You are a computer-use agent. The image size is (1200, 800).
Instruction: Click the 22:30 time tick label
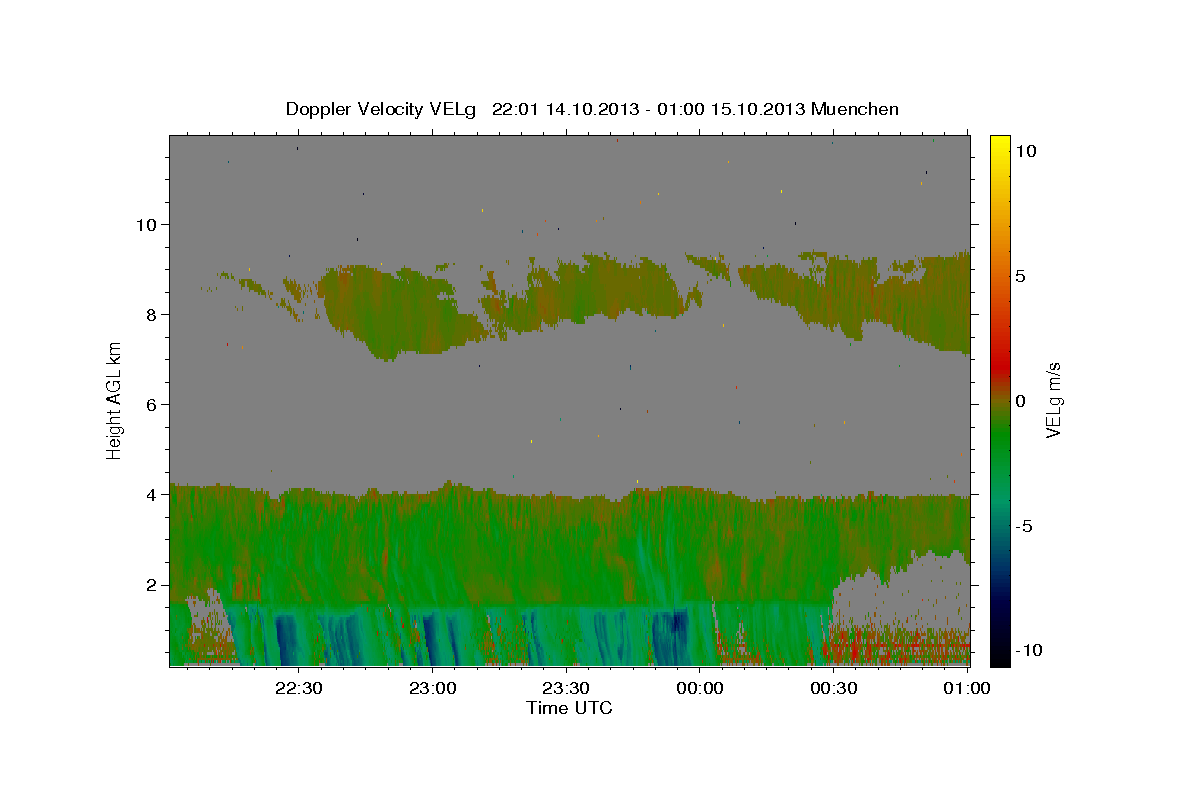pyautogui.click(x=298, y=688)
